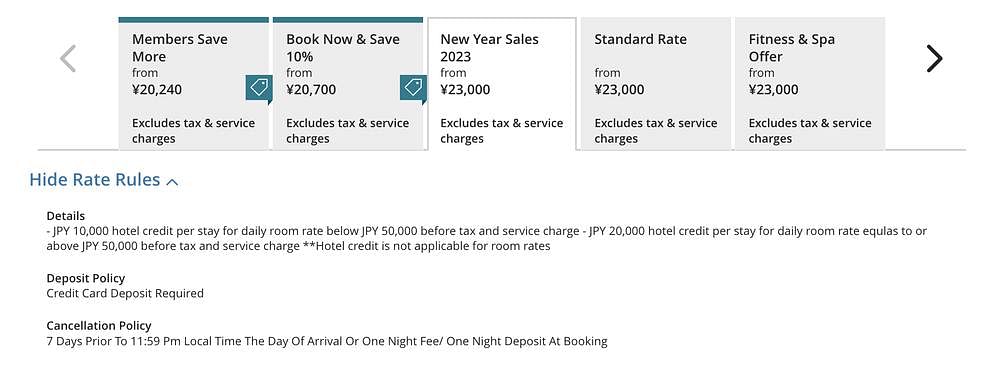Image resolution: width=1000 pixels, height=380 pixels.
Task: Select the Fitness & Spa Offer tab
Action: [810, 84]
